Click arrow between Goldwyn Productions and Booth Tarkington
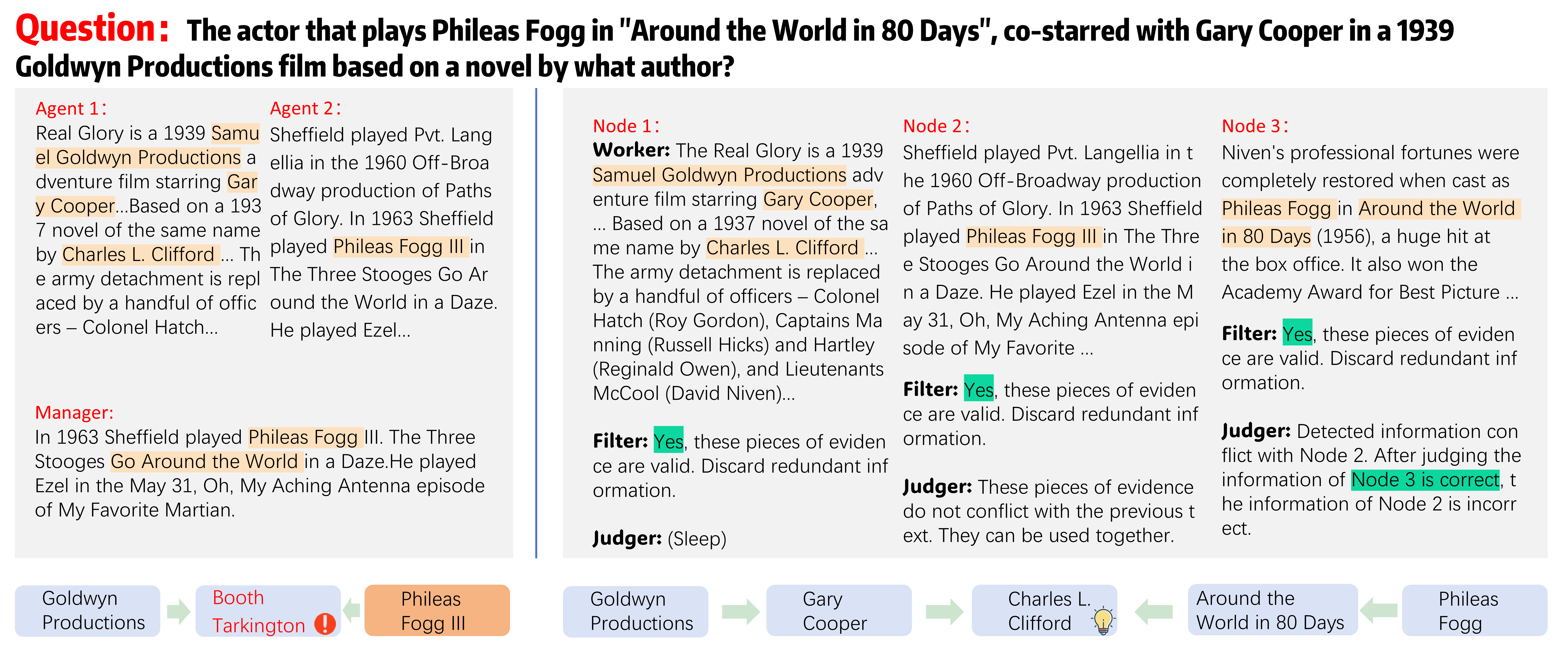Image resolution: width=1568 pixels, height=655 pixels. coord(178,611)
